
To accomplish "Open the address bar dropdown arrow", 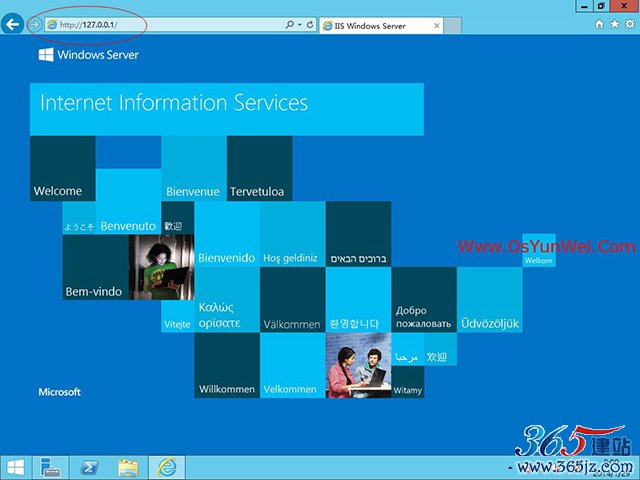I will click(x=300, y=25).
